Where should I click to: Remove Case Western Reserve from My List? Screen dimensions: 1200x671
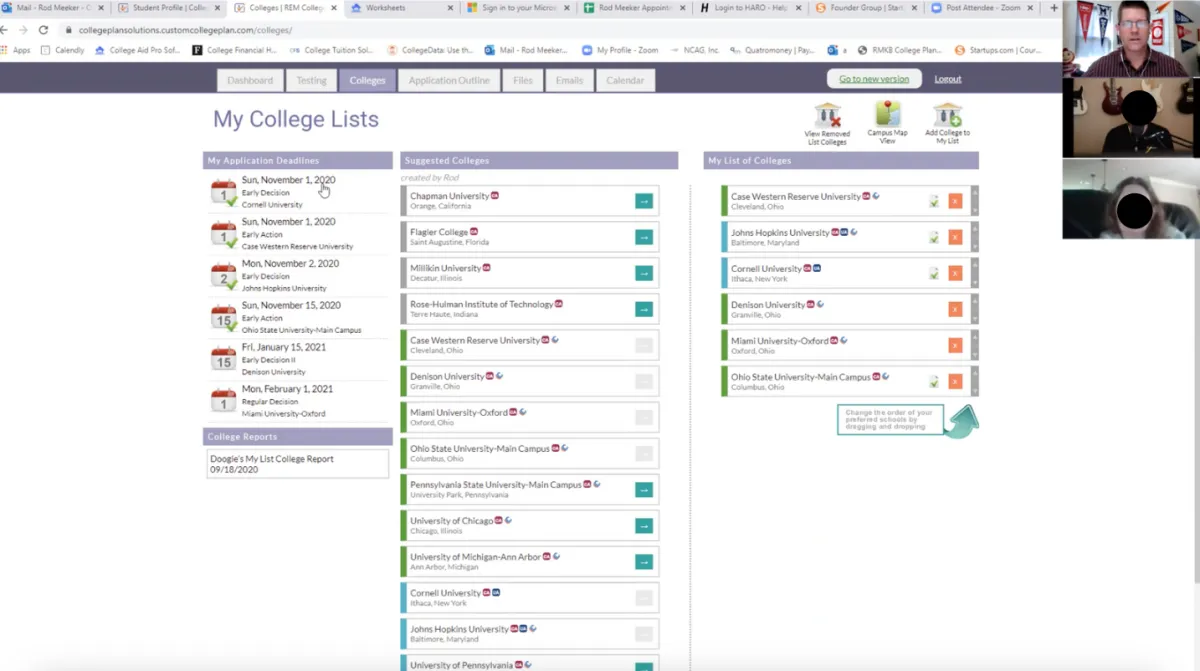click(955, 201)
